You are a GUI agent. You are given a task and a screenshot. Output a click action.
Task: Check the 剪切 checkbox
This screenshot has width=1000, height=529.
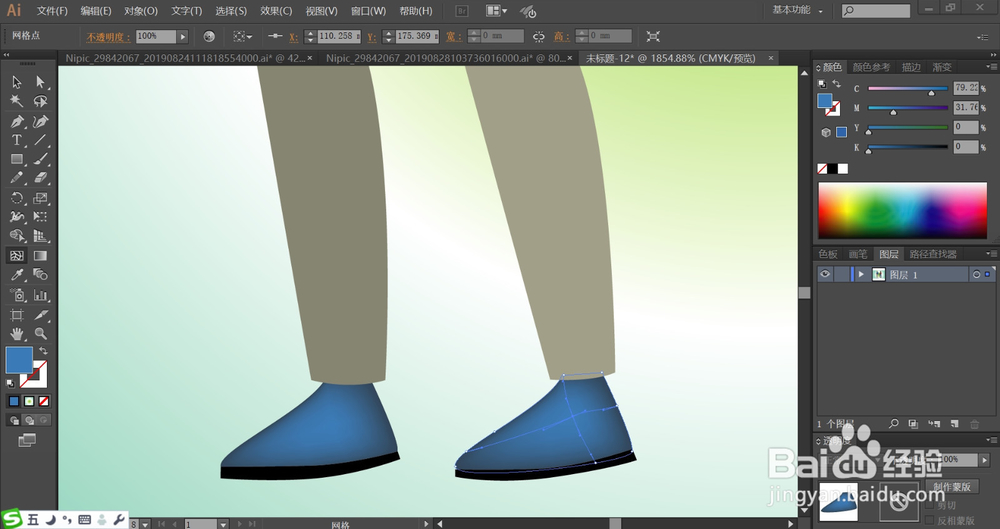tap(930, 505)
